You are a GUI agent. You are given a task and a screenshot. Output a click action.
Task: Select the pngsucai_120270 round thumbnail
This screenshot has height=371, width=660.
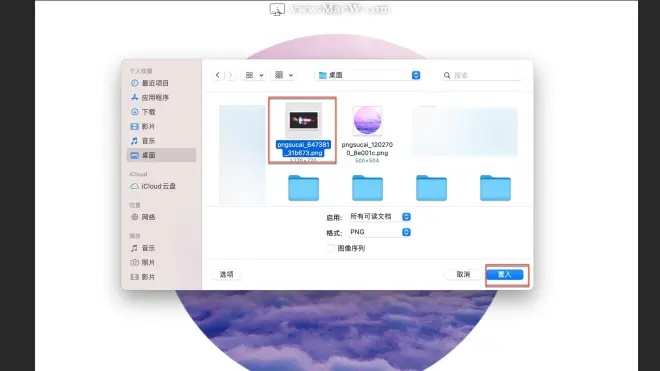point(367,120)
